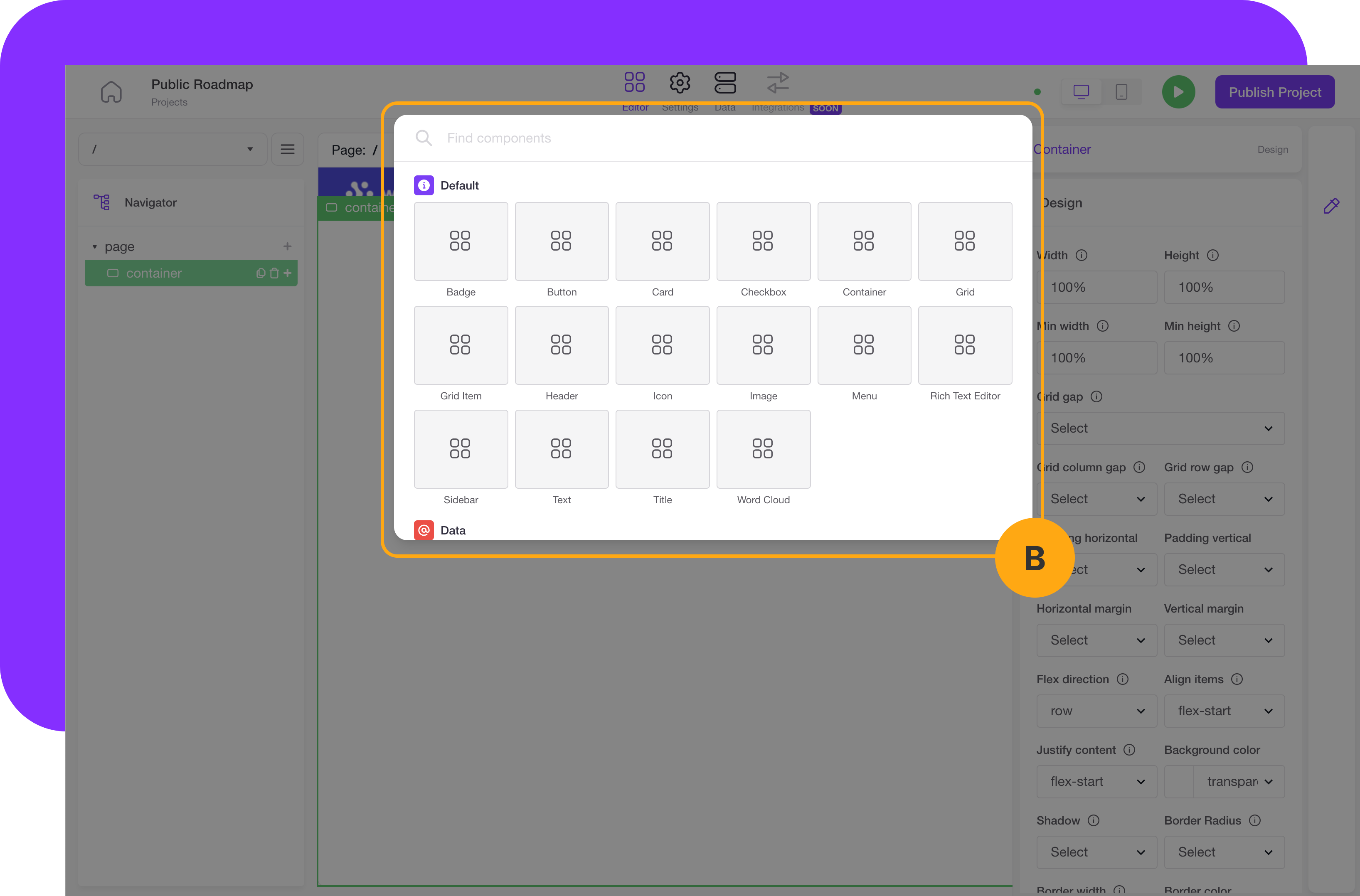The height and width of the screenshot is (896, 1360).
Task: Click the Data category icon
Action: pos(424,530)
